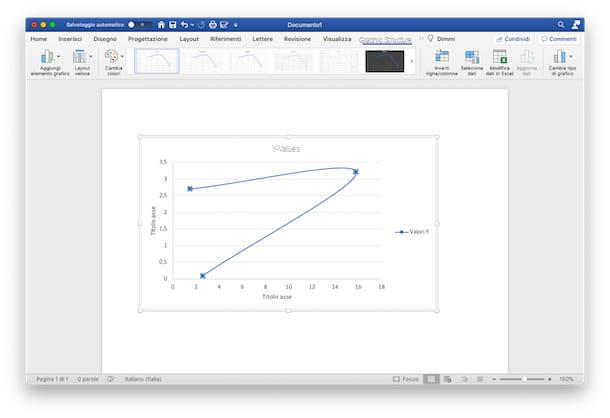Click the edit/review icon beside printer
Viewport: 610px width, 418px height.
[224, 25]
